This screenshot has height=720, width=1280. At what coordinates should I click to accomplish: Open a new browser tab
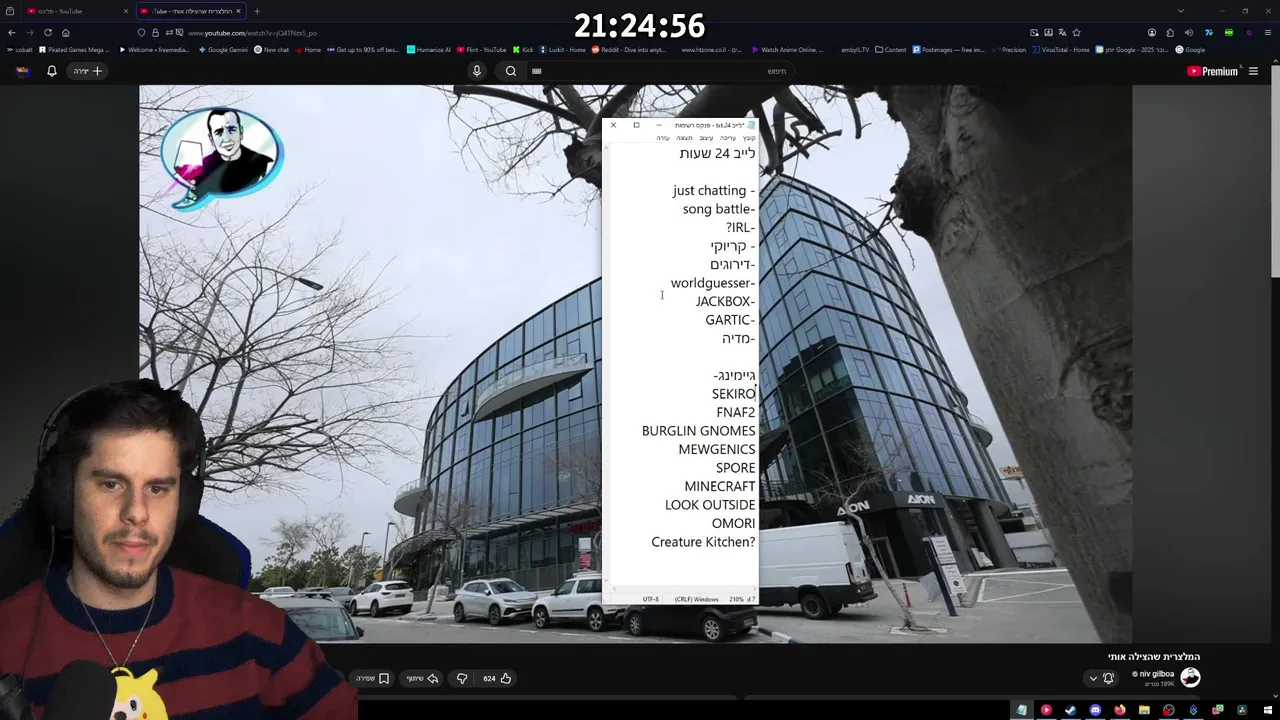point(257,11)
